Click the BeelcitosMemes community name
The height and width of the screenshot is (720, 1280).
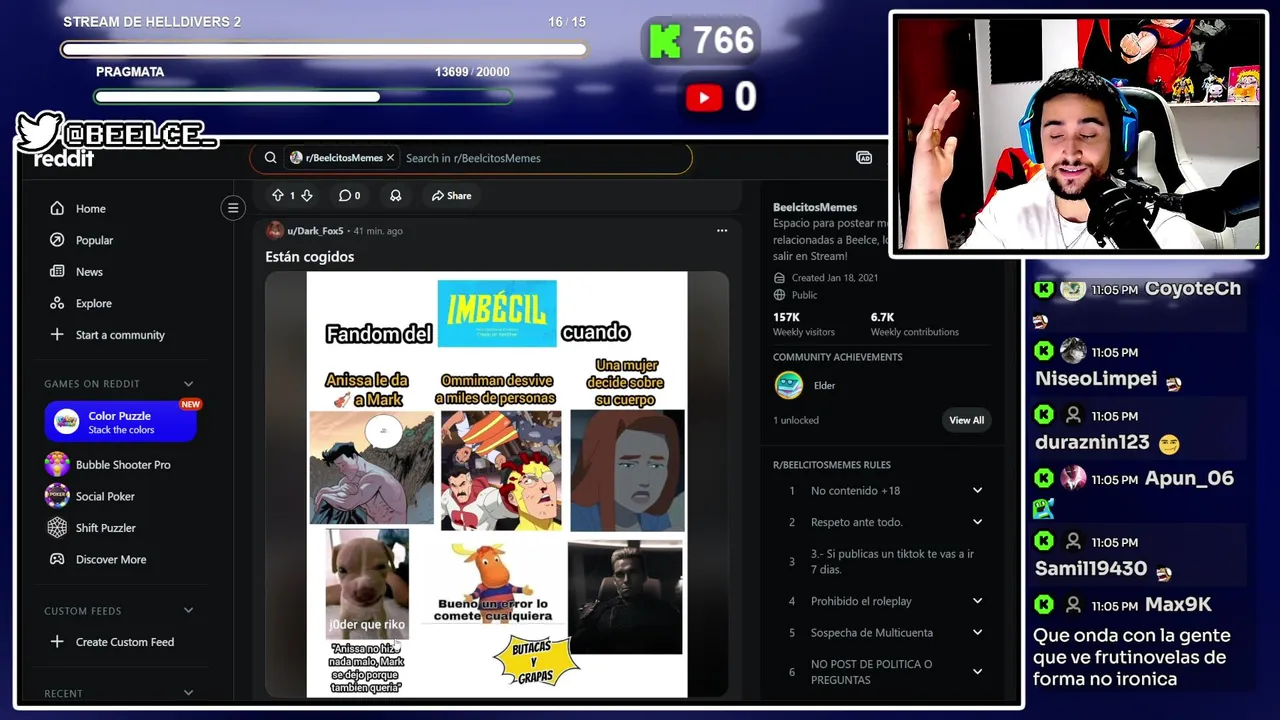(x=815, y=208)
